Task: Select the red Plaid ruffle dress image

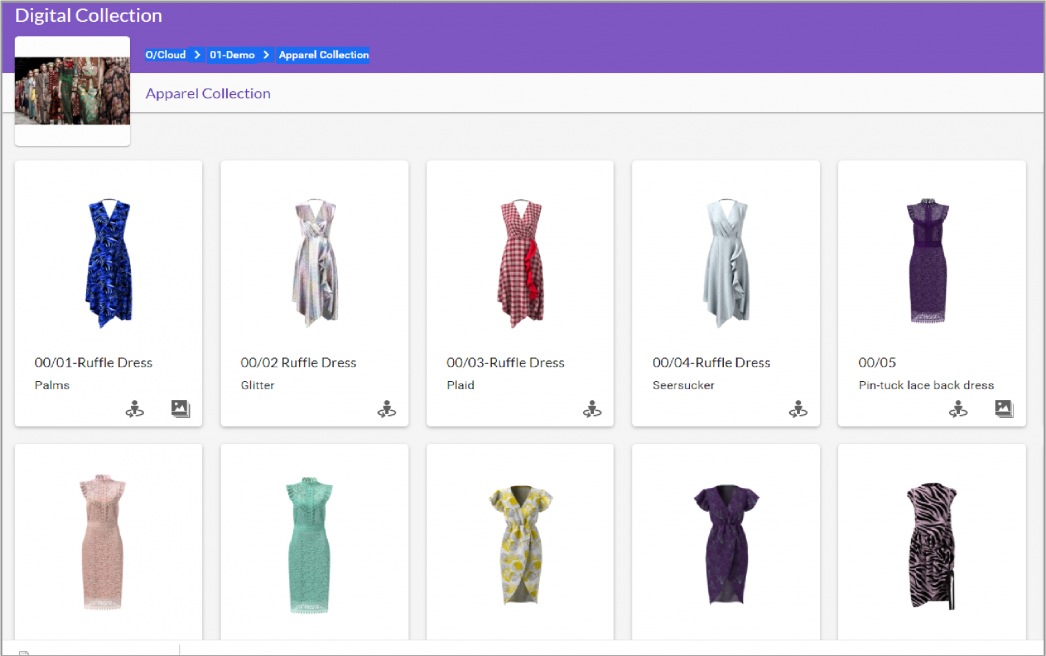Action: click(520, 263)
